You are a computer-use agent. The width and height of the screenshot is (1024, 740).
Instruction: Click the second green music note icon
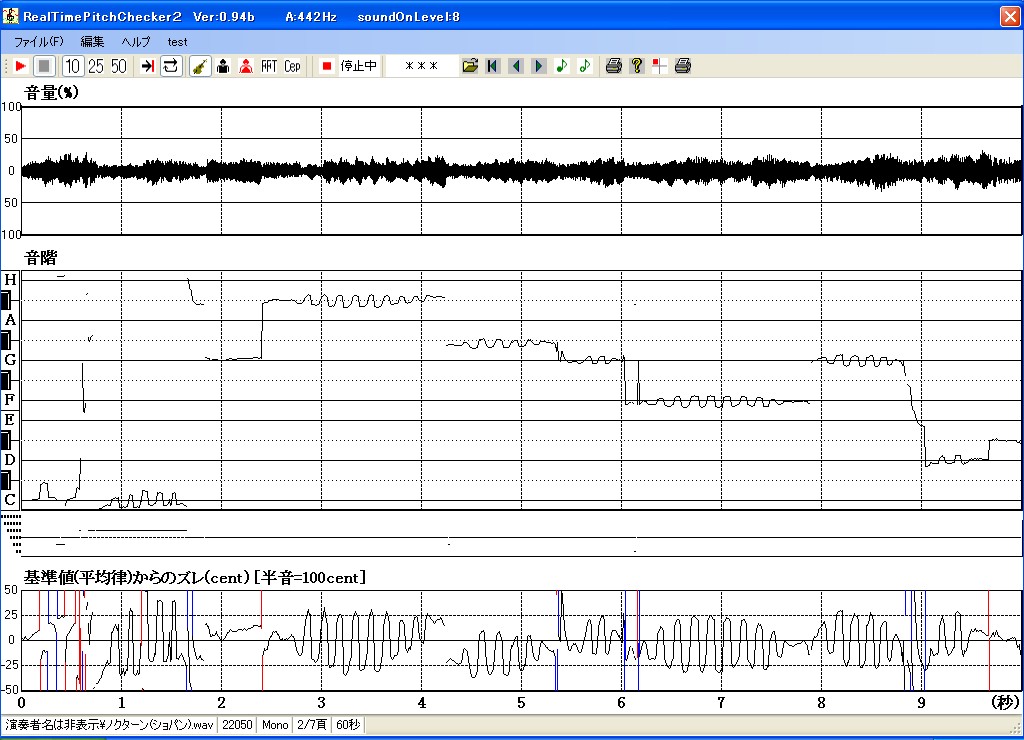pos(584,66)
